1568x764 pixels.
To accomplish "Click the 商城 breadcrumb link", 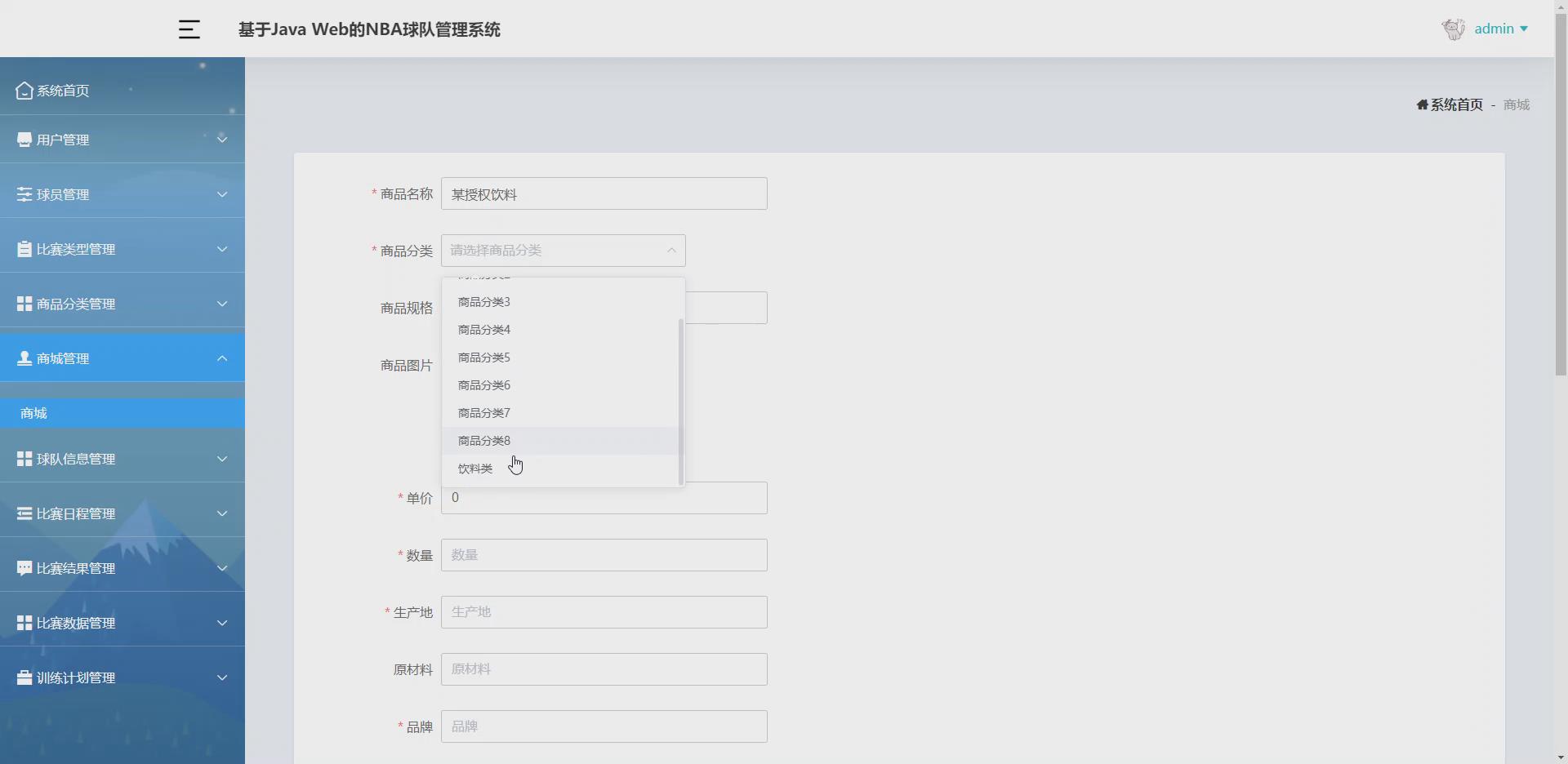I will click(x=1515, y=104).
